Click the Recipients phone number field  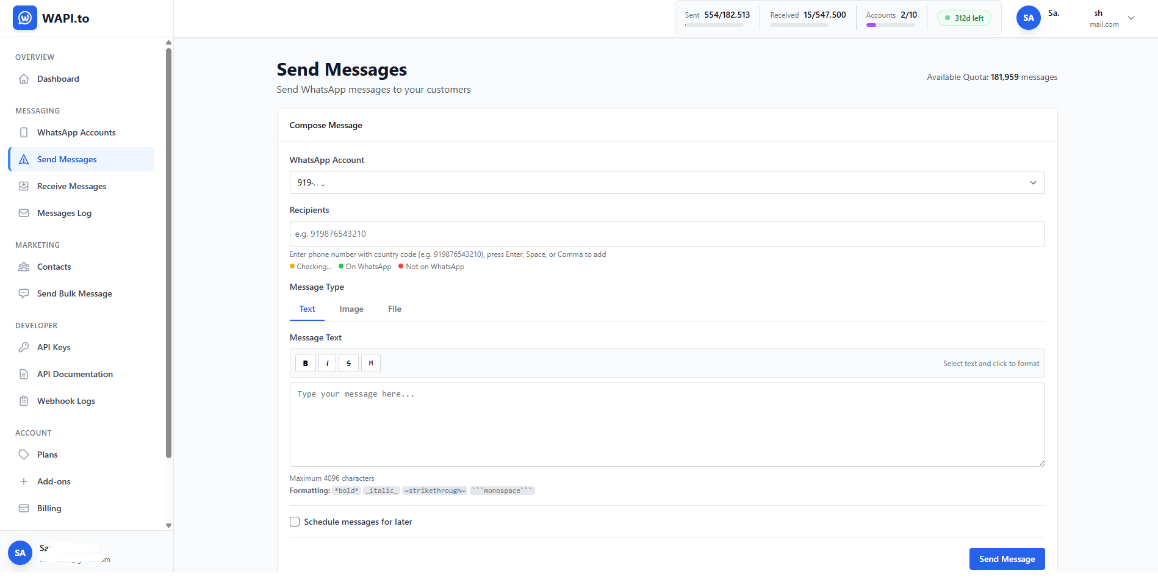[667, 234]
